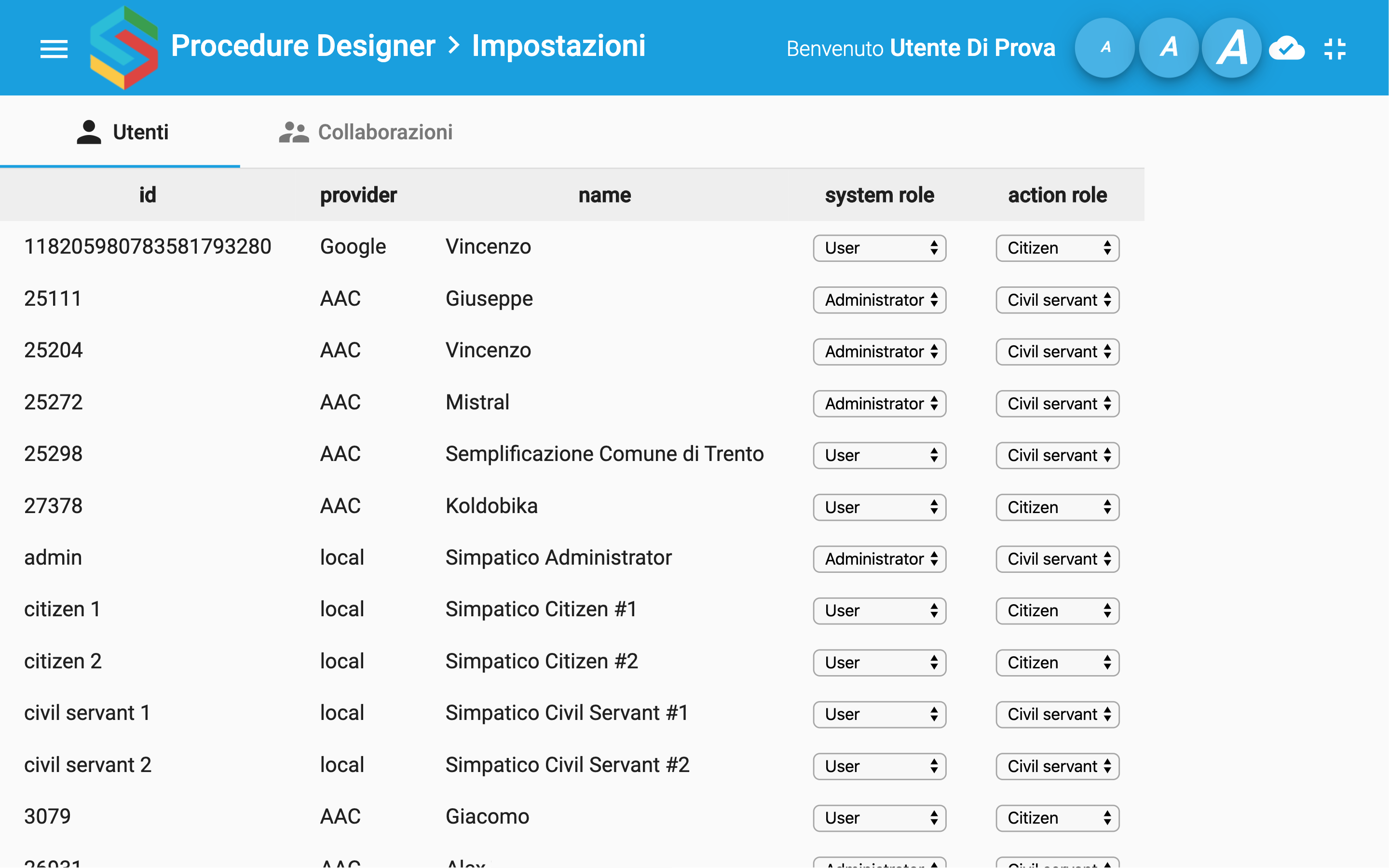Open the hamburger navigation menu
Screen dimensions: 1389x868
click(54, 49)
